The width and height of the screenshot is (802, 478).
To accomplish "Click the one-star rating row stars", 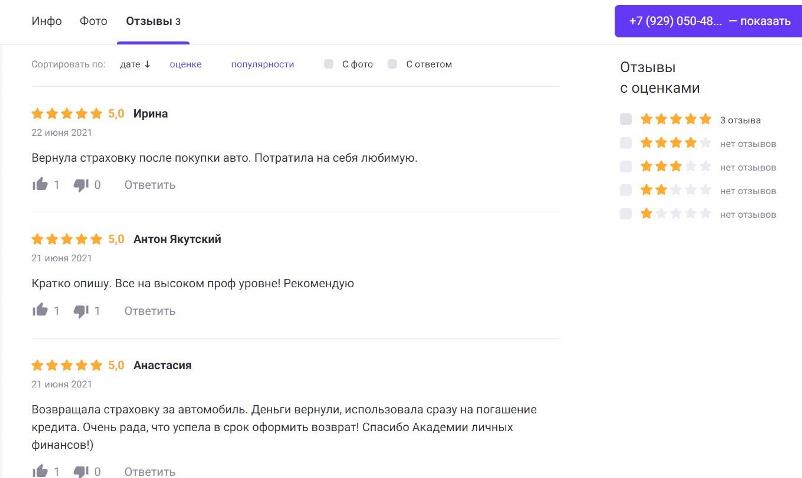I will (x=676, y=213).
